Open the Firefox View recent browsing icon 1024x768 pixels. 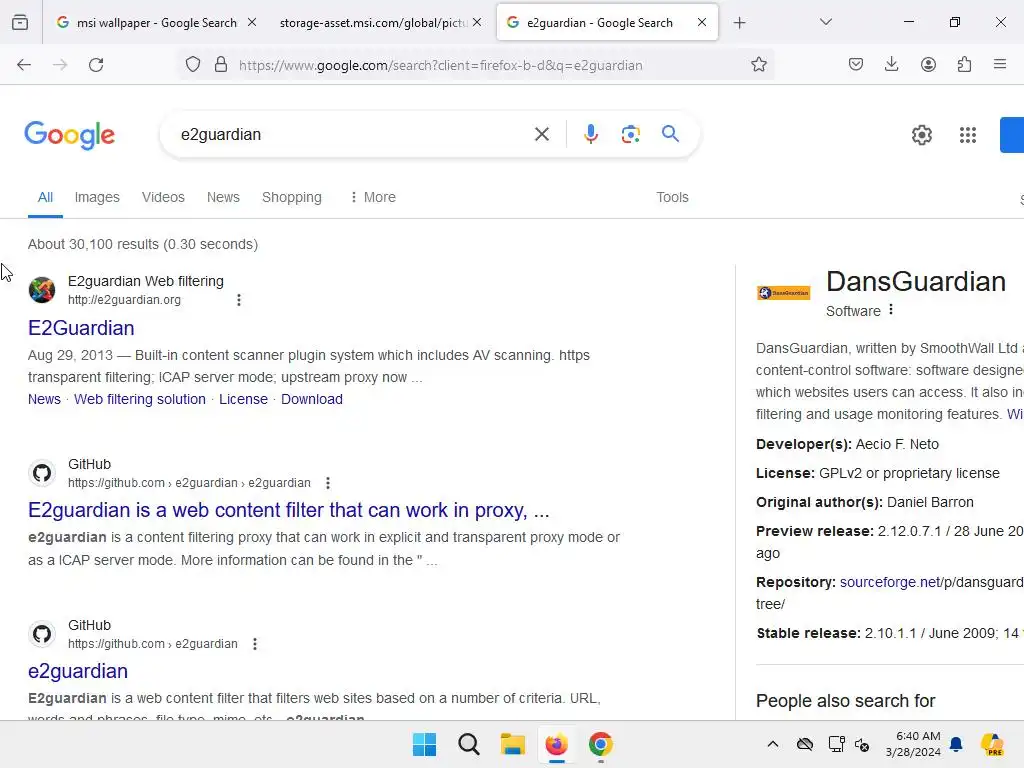pos(20,23)
